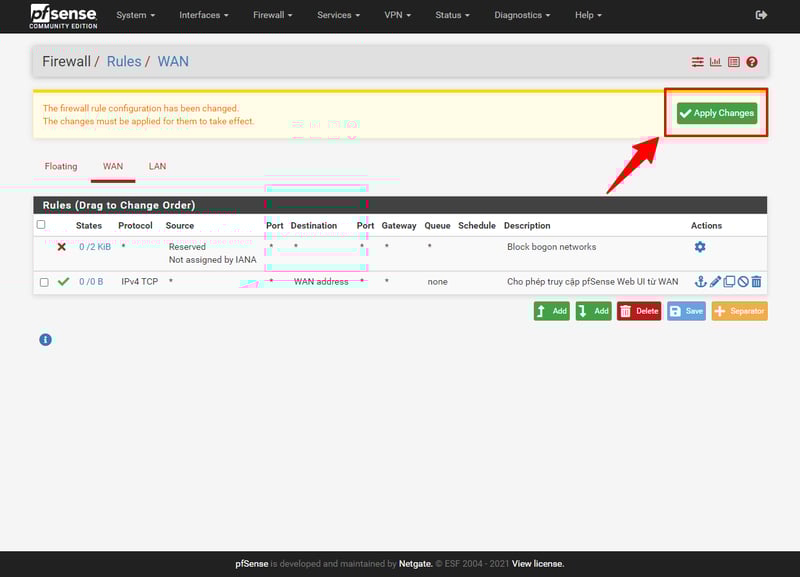Check the pfSense Web UI rule checkbox
Image resolution: width=800 pixels, height=577 pixels.
(x=41, y=282)
